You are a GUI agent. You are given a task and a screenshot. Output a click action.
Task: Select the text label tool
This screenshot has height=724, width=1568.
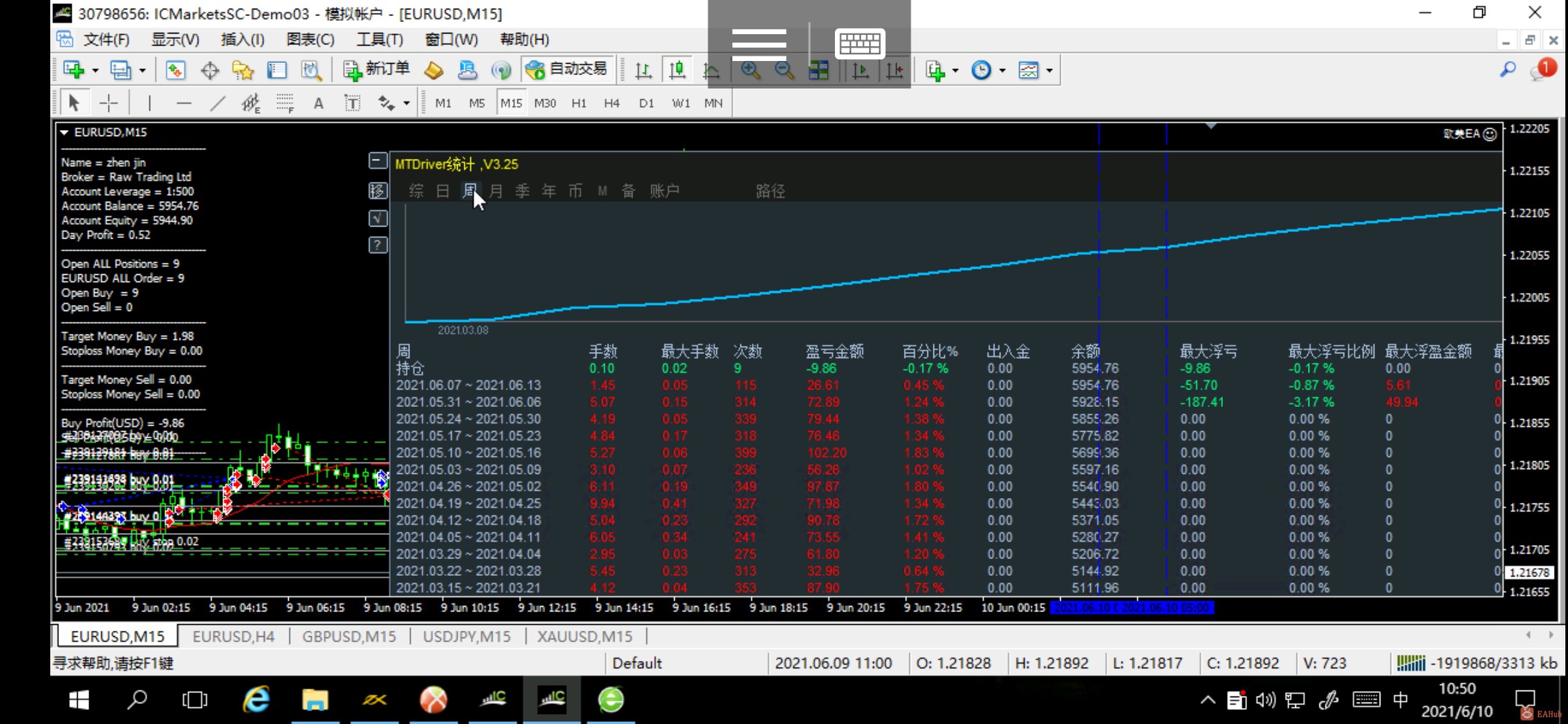(352, 103)
